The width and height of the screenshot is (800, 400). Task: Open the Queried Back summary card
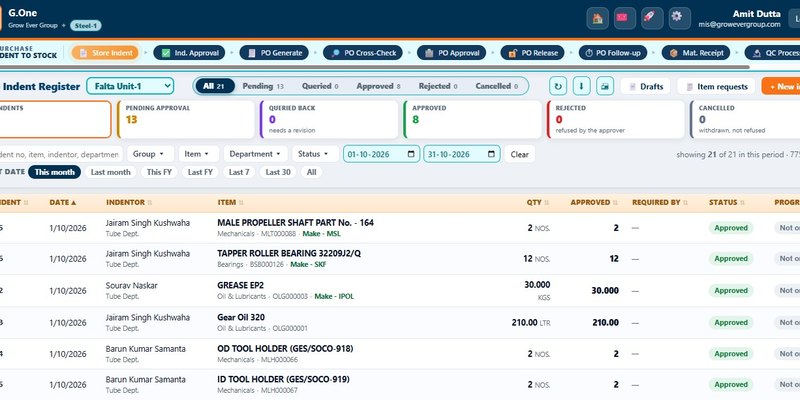pyautogui.click(x=329, y=119)
